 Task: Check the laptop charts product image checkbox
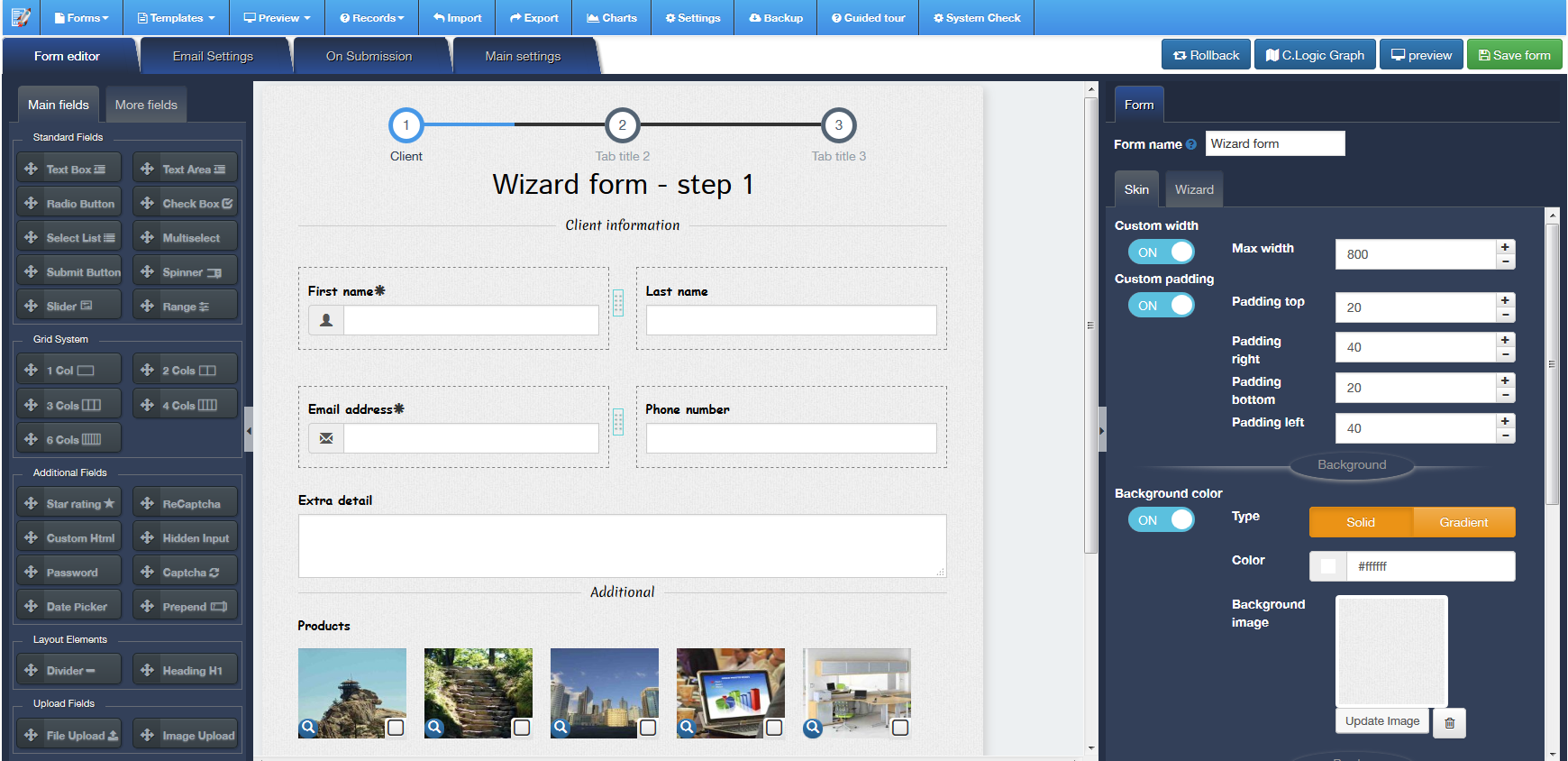[774, 728]
